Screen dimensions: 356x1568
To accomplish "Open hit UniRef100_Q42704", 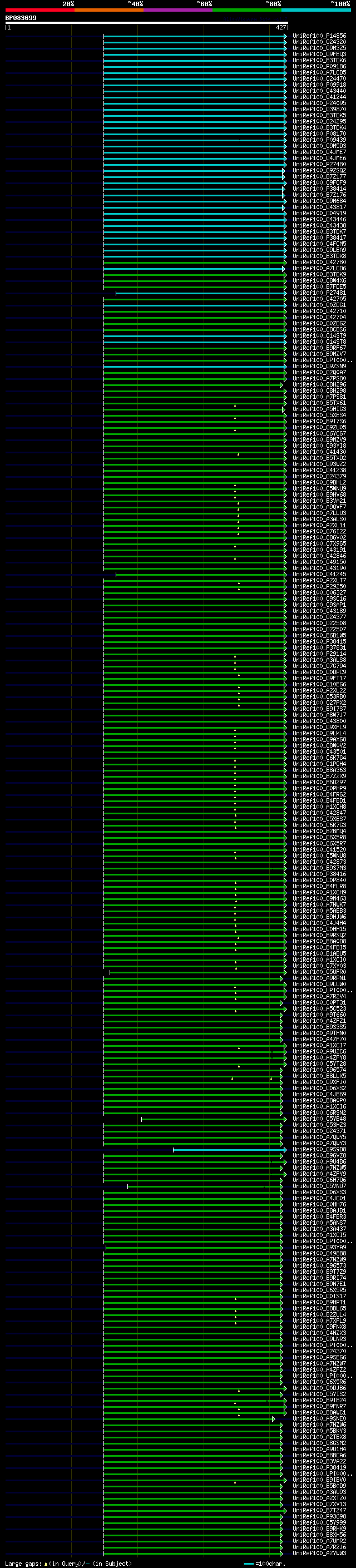I will pos(319,317).
